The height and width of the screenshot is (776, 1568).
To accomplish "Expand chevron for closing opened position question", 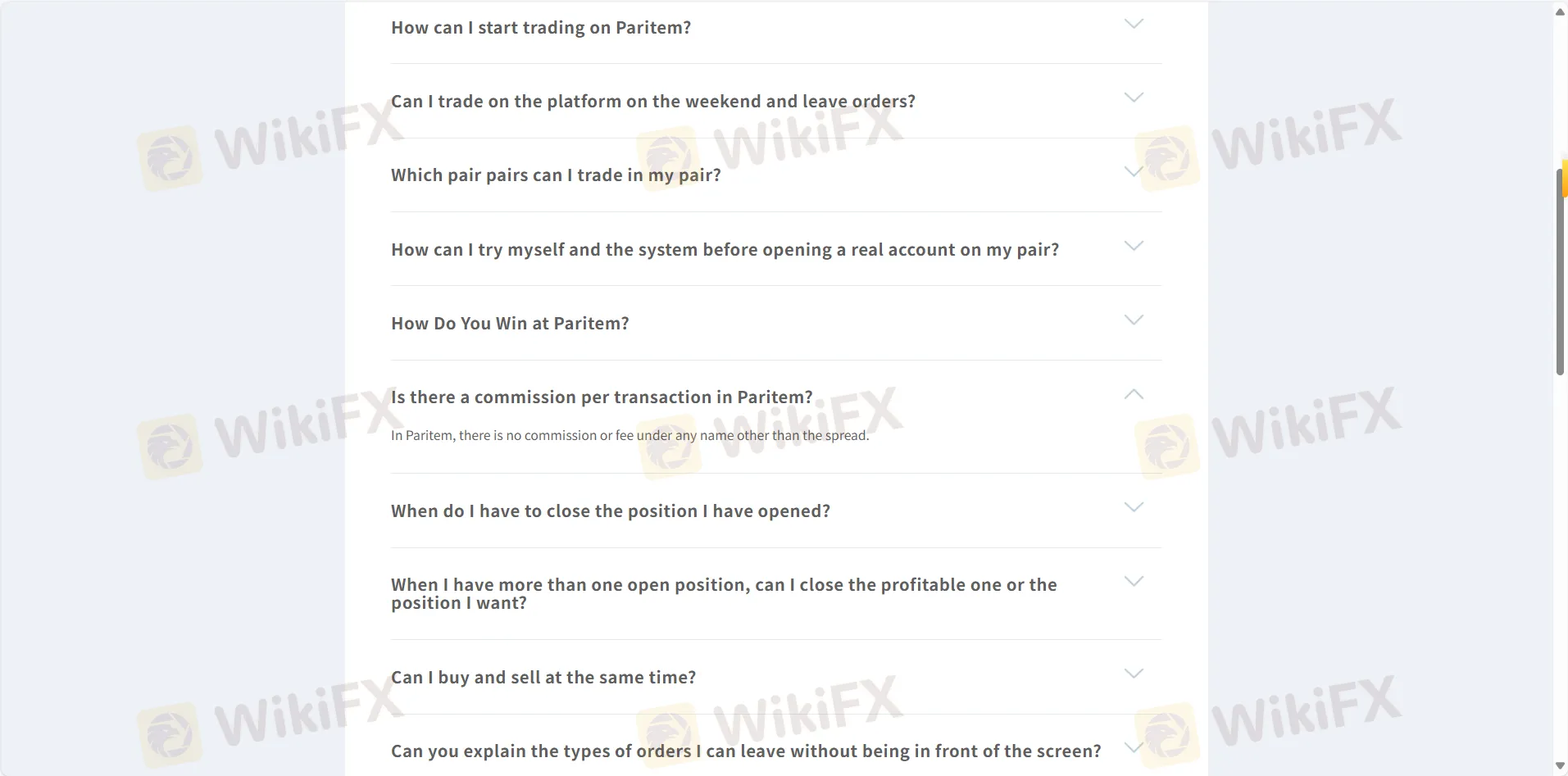I will 1134,507.
